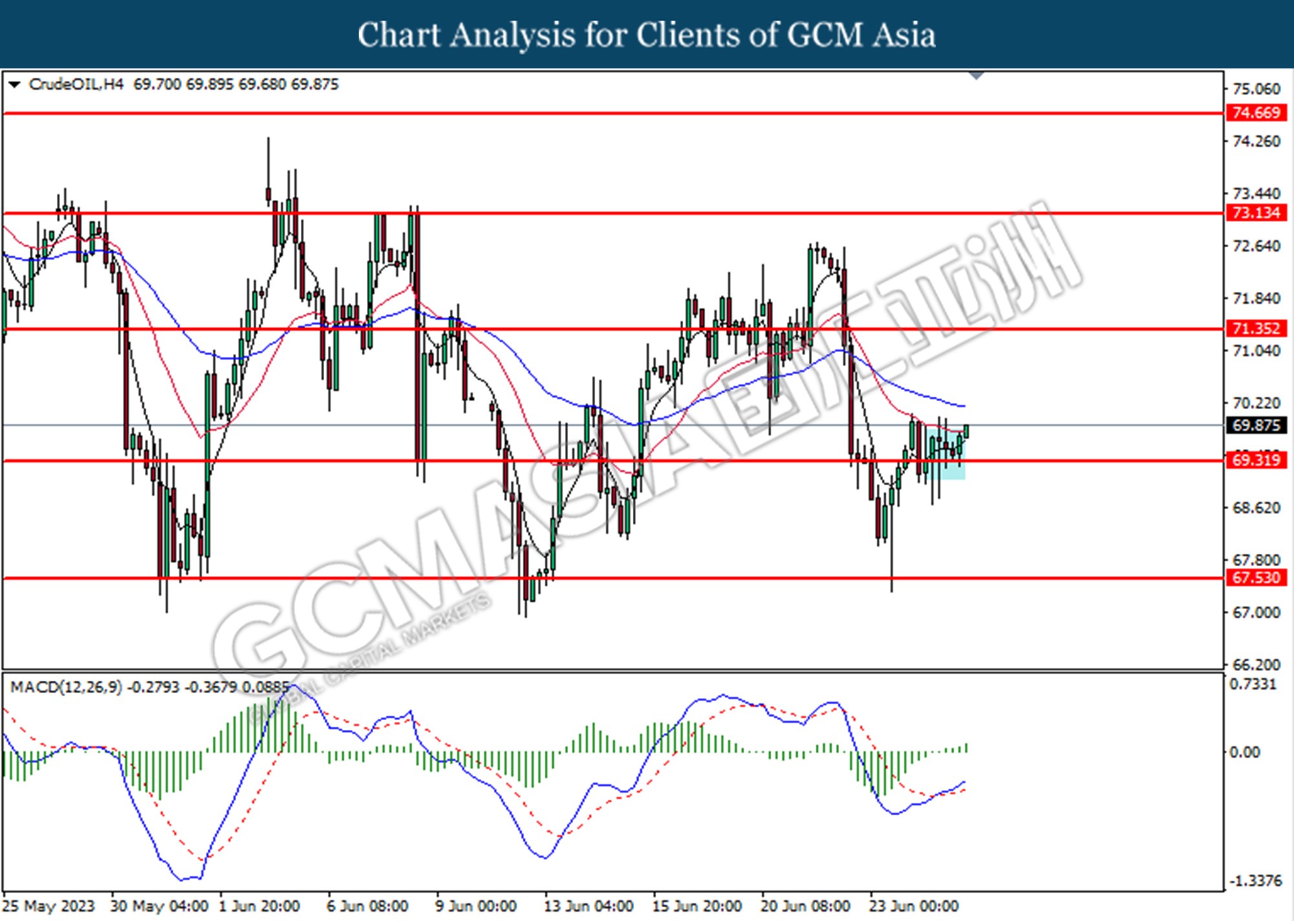Click the MACD scale value 0.7331
Image resolution: width=1294 pixels, height=924 pixels.
coord(1253,685)
